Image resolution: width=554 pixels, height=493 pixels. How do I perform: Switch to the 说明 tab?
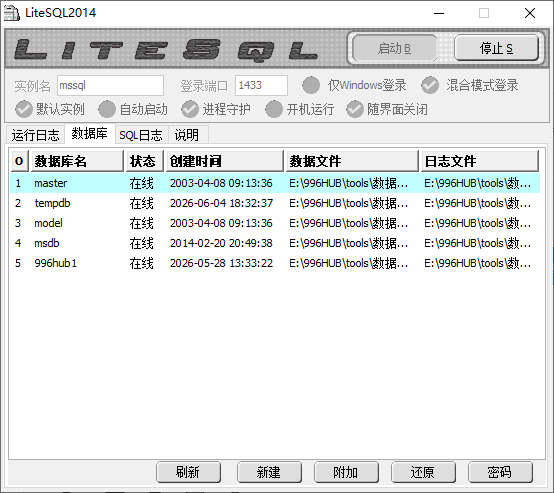coord(187,135)
